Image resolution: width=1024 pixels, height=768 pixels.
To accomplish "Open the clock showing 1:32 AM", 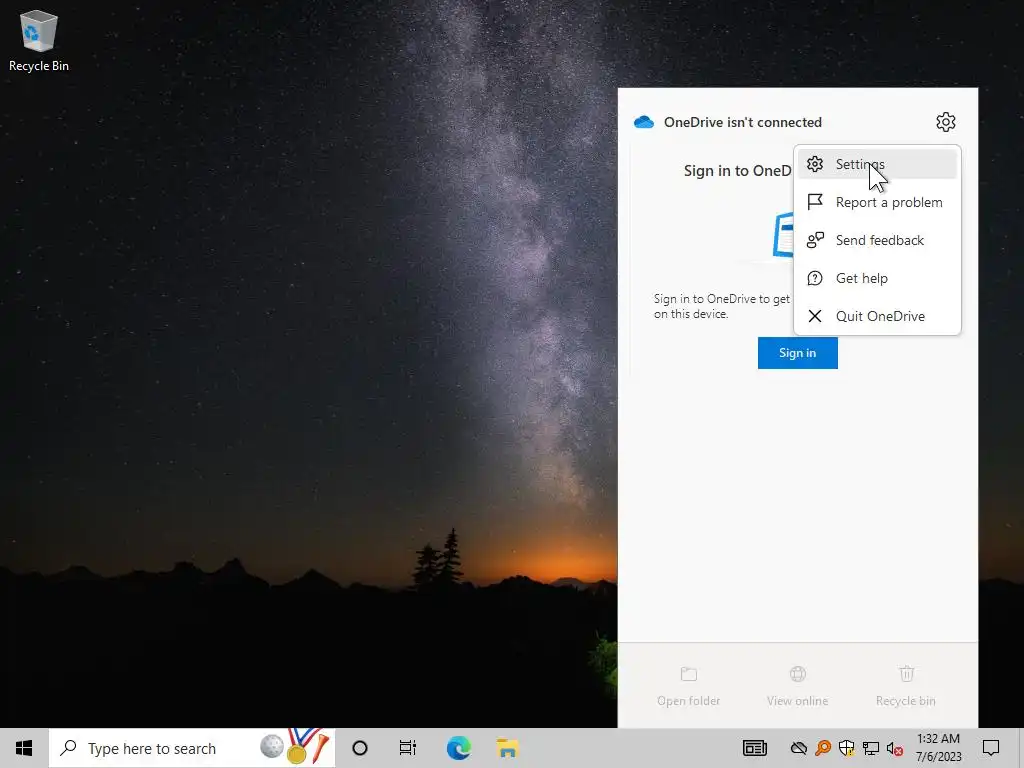I will pos(938,748).
